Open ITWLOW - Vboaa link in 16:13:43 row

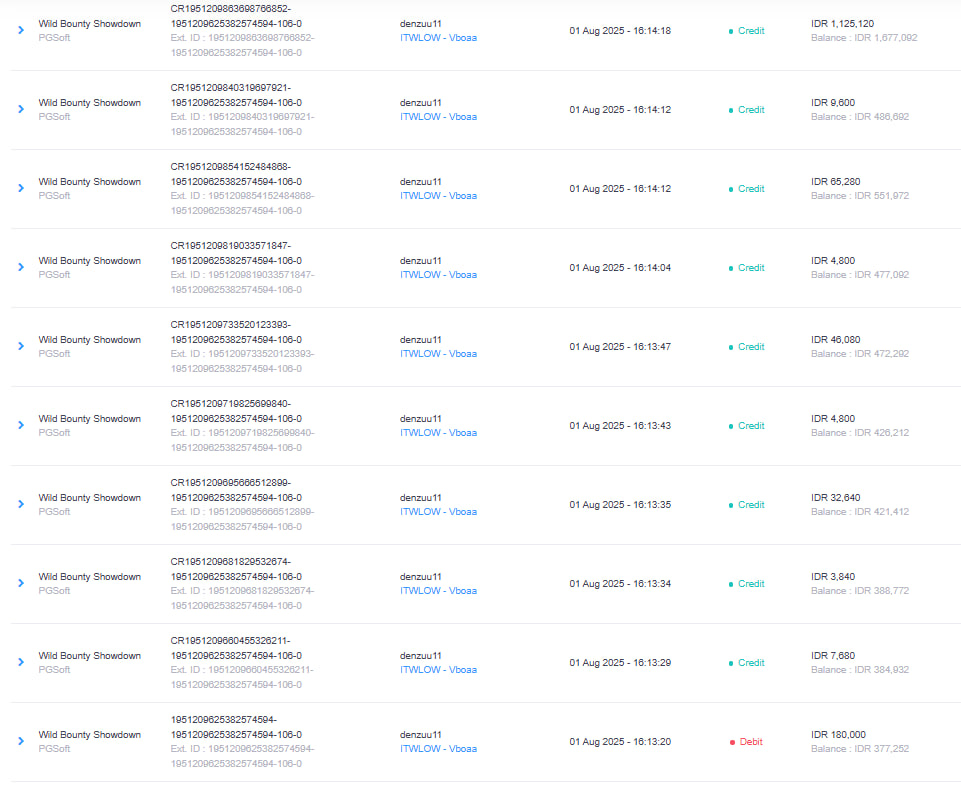438,433
